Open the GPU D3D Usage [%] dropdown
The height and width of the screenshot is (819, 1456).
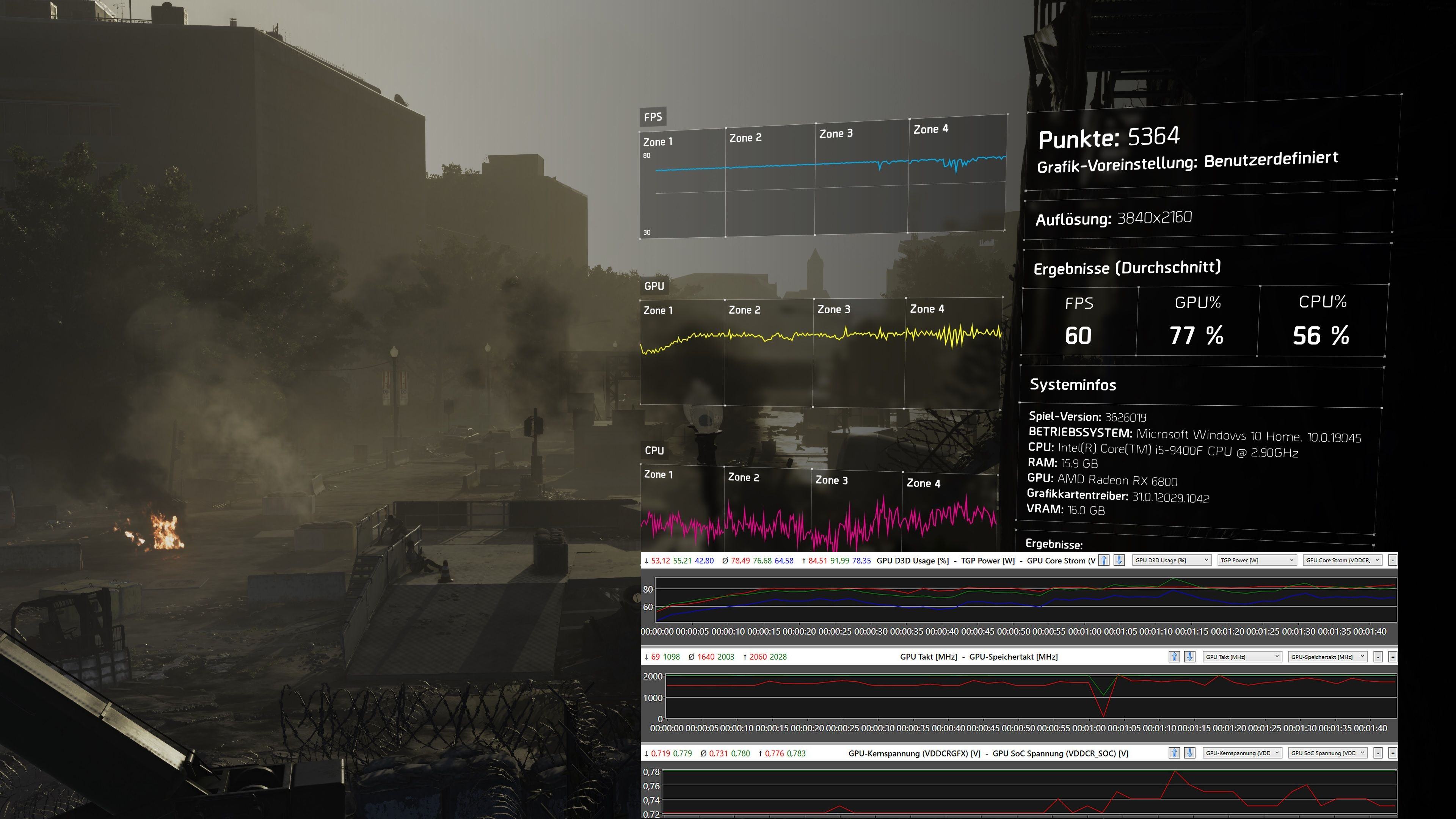tap(1172, 560)
